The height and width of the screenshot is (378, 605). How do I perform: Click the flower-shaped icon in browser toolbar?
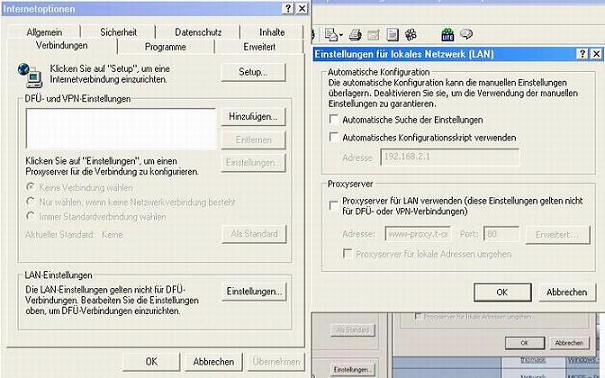click(411, 35)
